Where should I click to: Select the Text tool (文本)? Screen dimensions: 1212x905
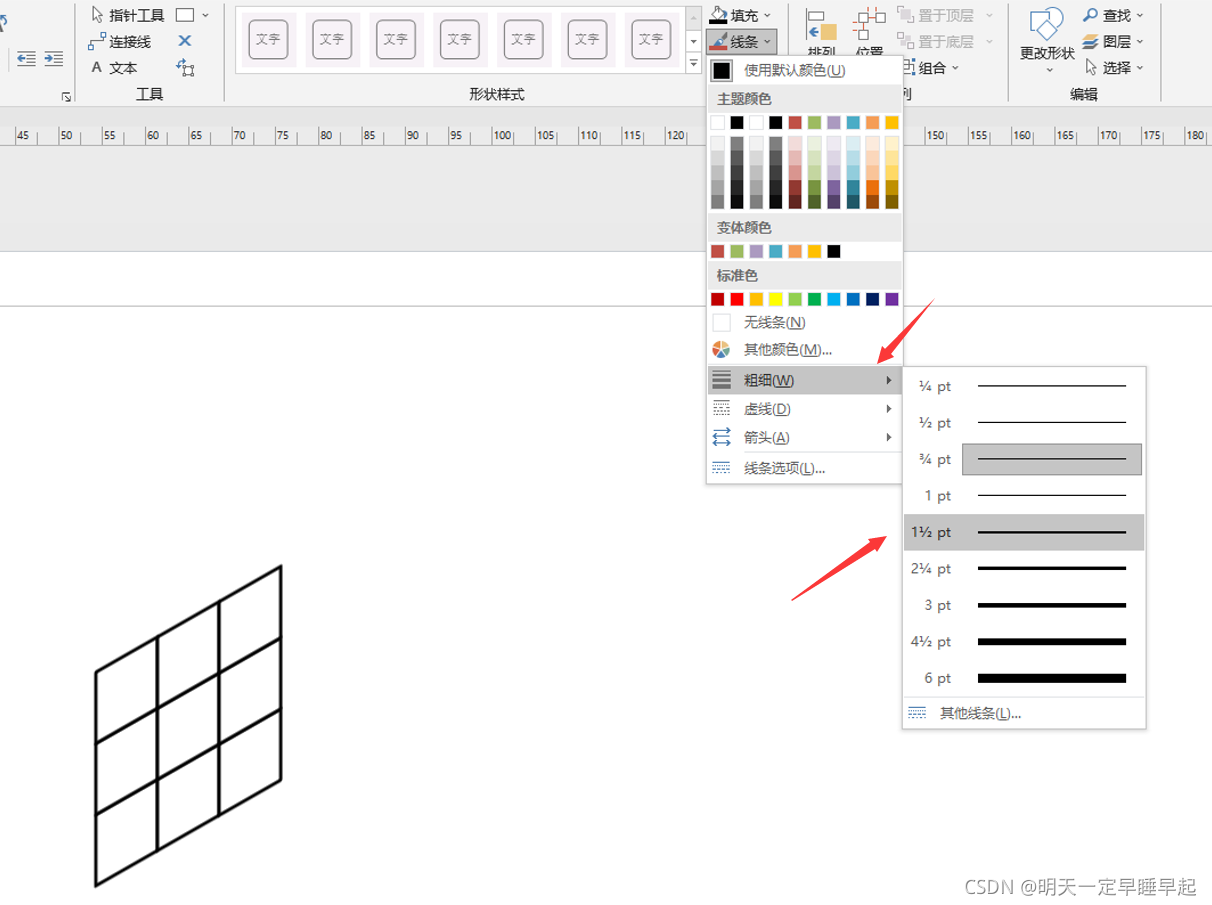coord(114,67)
